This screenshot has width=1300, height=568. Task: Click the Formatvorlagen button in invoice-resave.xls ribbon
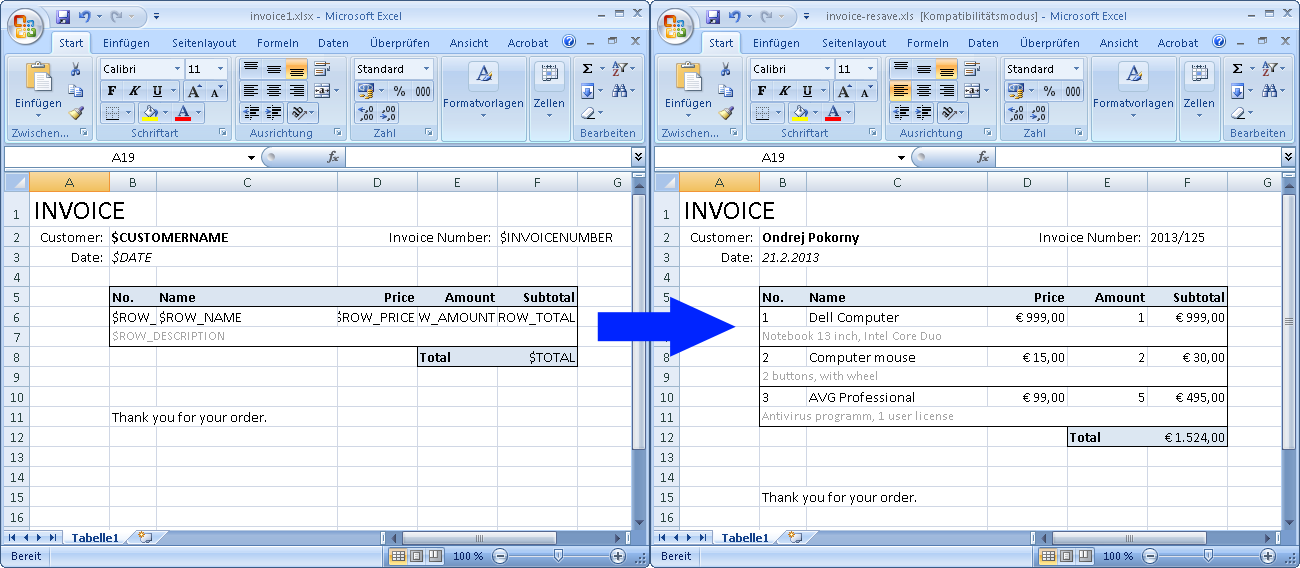(x=1133, y=88)
